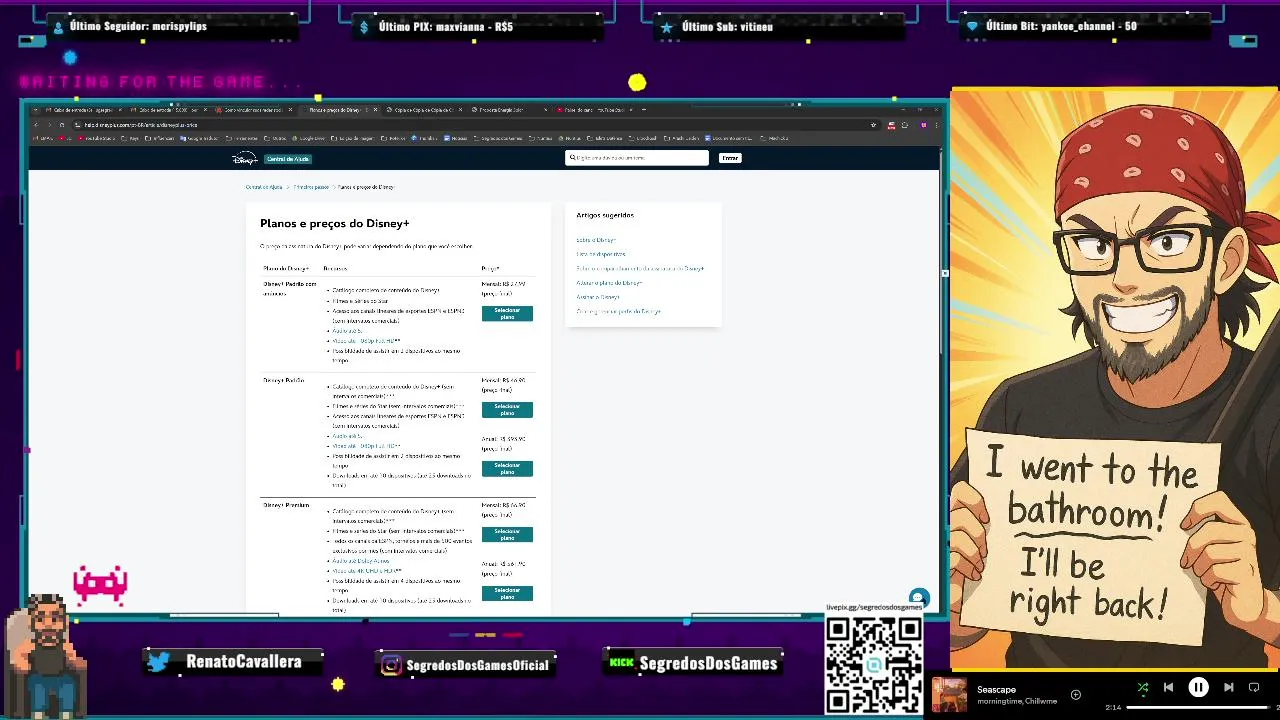Select the Disney+ Premium monthly plan

(507, 534)
